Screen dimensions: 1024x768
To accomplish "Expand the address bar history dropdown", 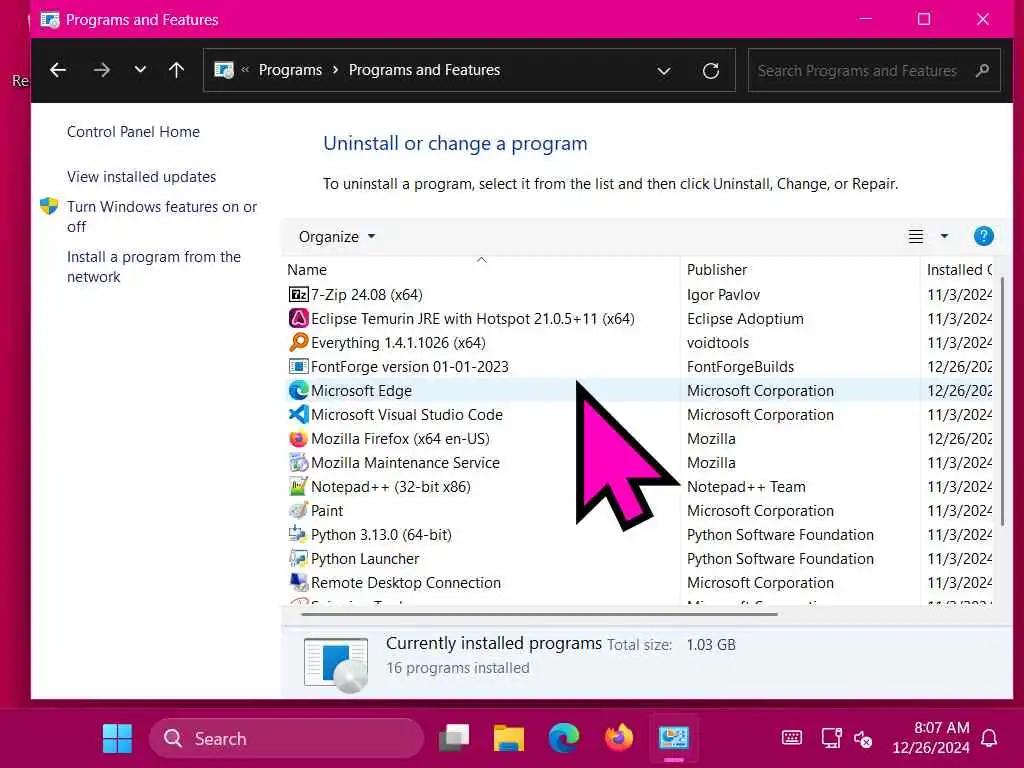I will click(664, 71).
